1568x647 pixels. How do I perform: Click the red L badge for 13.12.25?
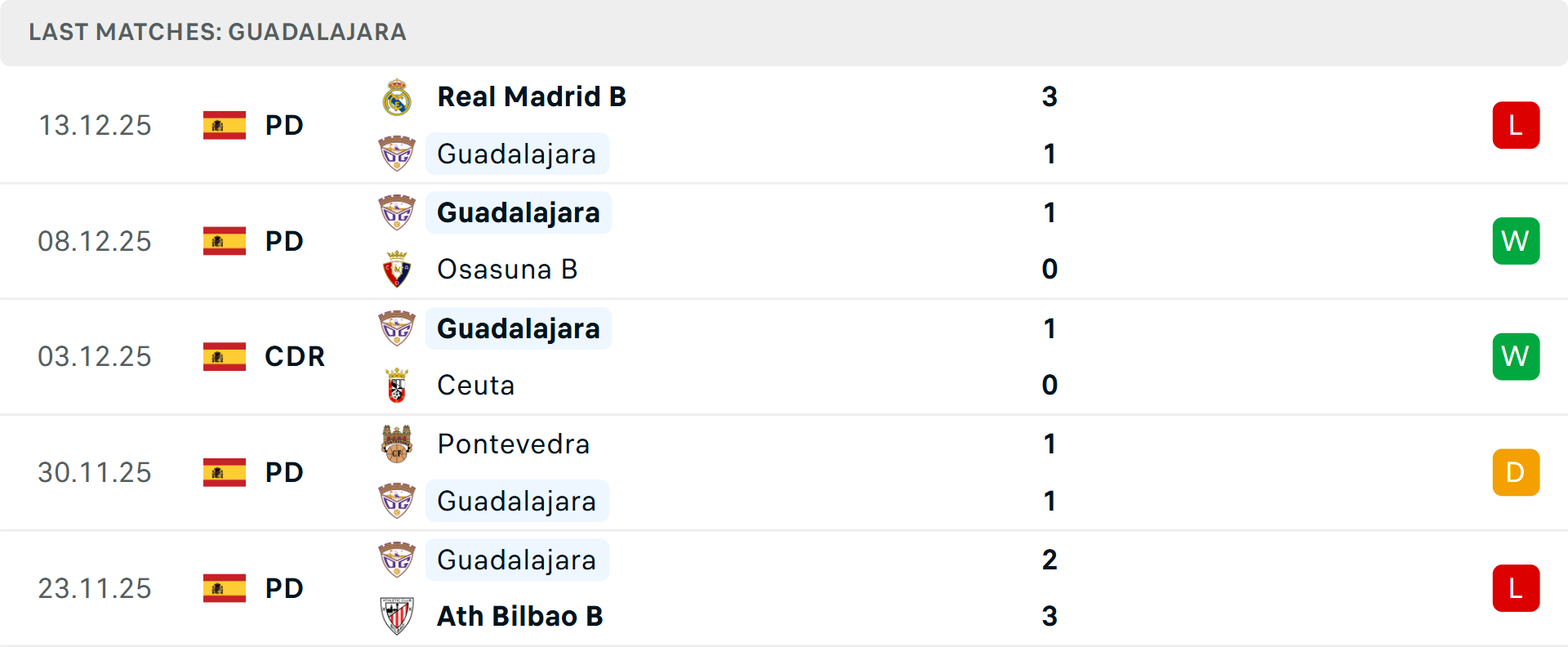tap(1516, 125)
